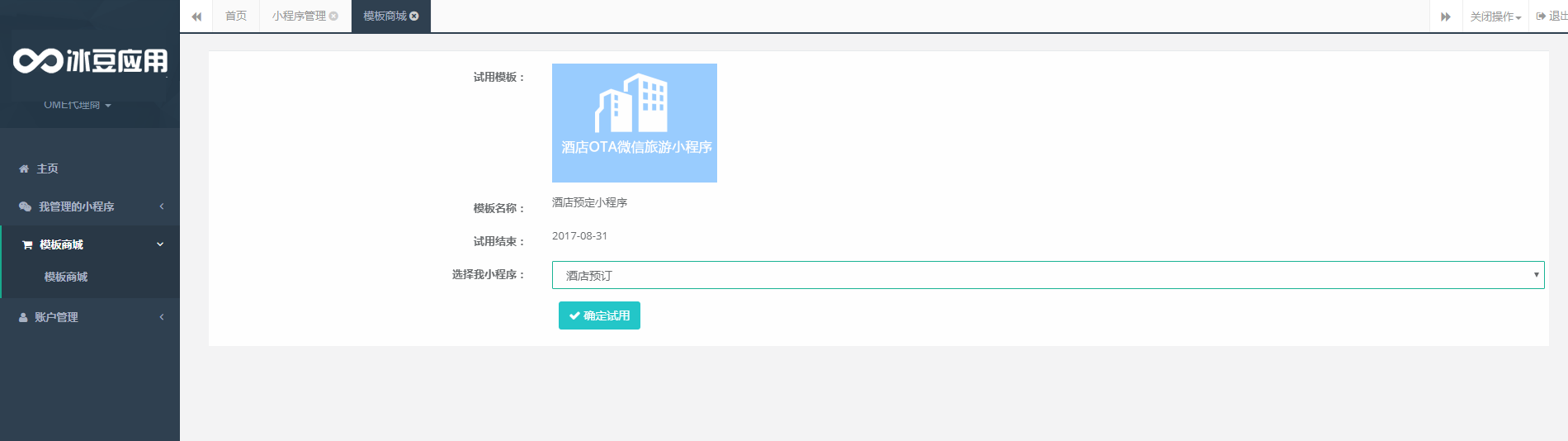Go to 主页 in the sidebar

tap(90, 168)
